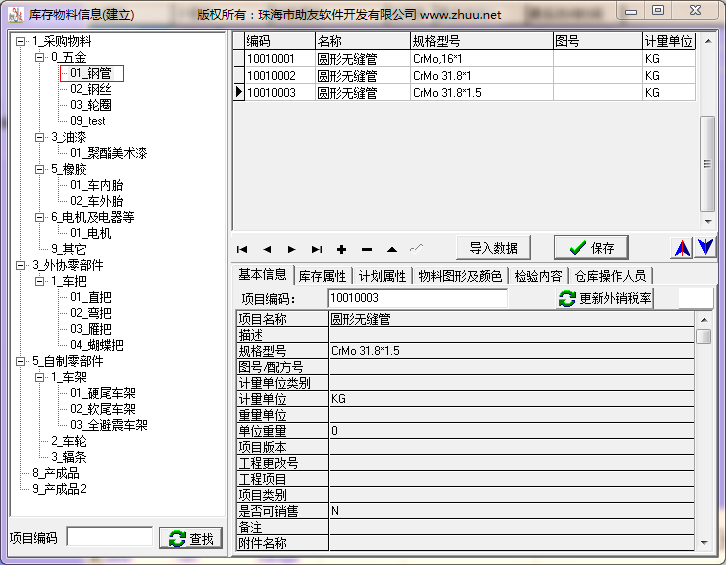Open 仓库操作人员 tab
Viewport: 726px width, 565px height.
[x=610, y=276]
